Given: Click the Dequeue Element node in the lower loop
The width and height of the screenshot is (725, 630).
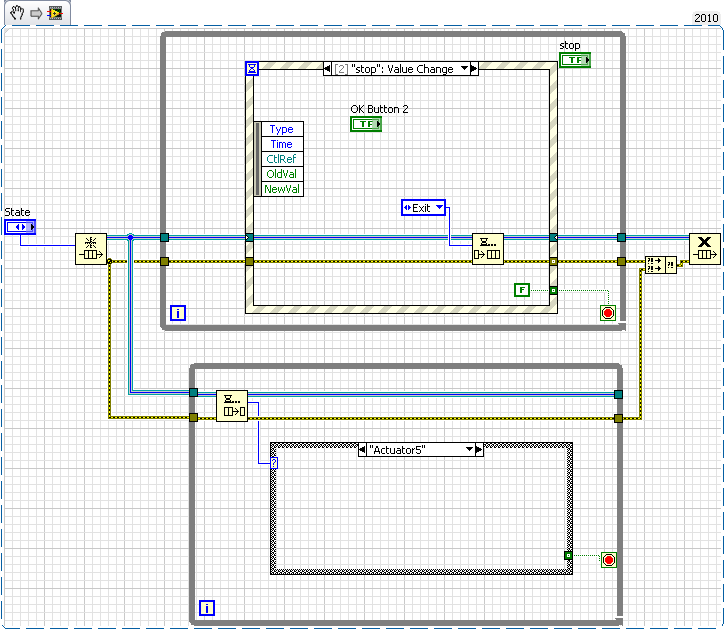Looking at the screenshot, I should [x=232, y=406].
